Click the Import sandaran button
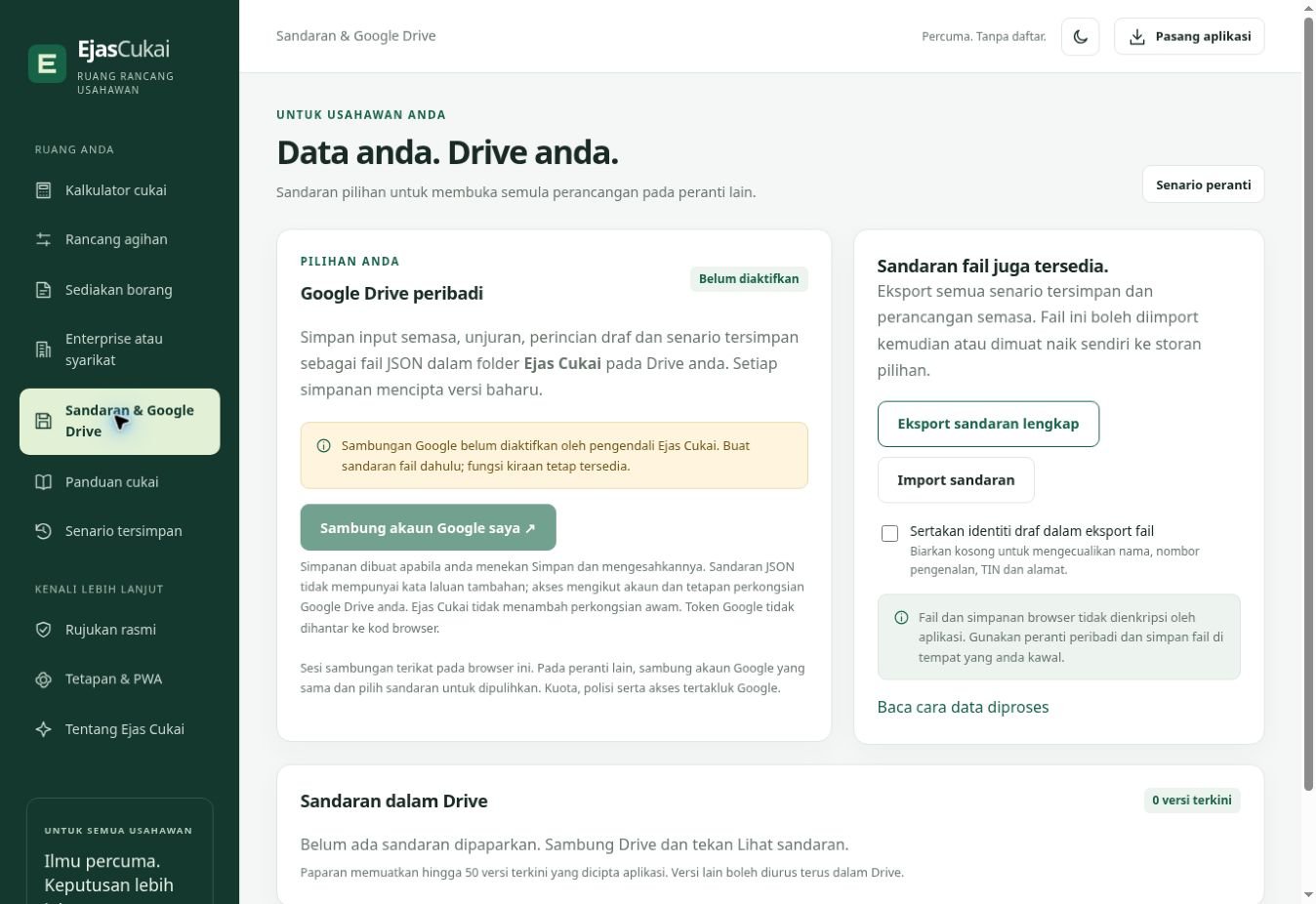The width and height of the screenshot is (1316, 904). 956,480
